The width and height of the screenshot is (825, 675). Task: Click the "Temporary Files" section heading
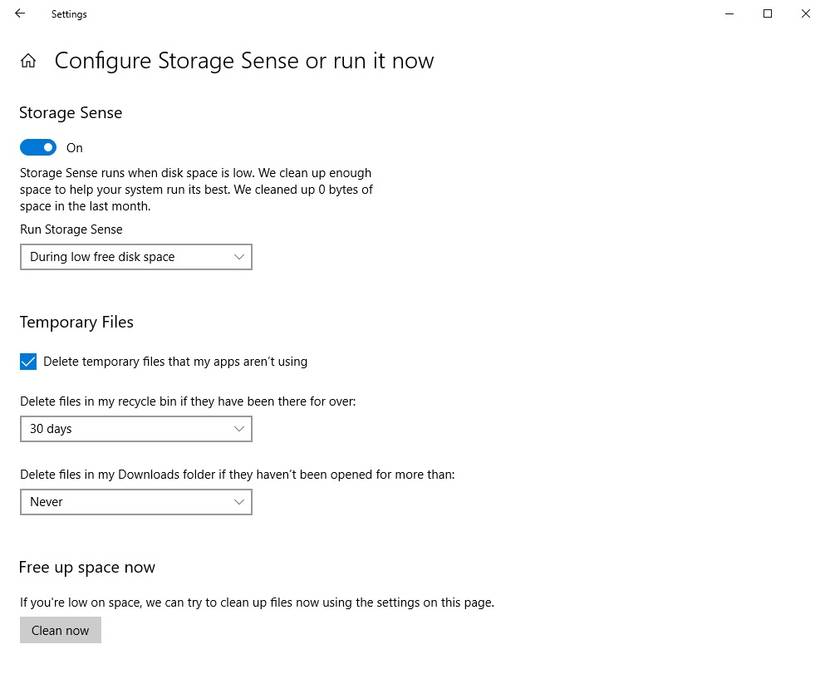76,322
